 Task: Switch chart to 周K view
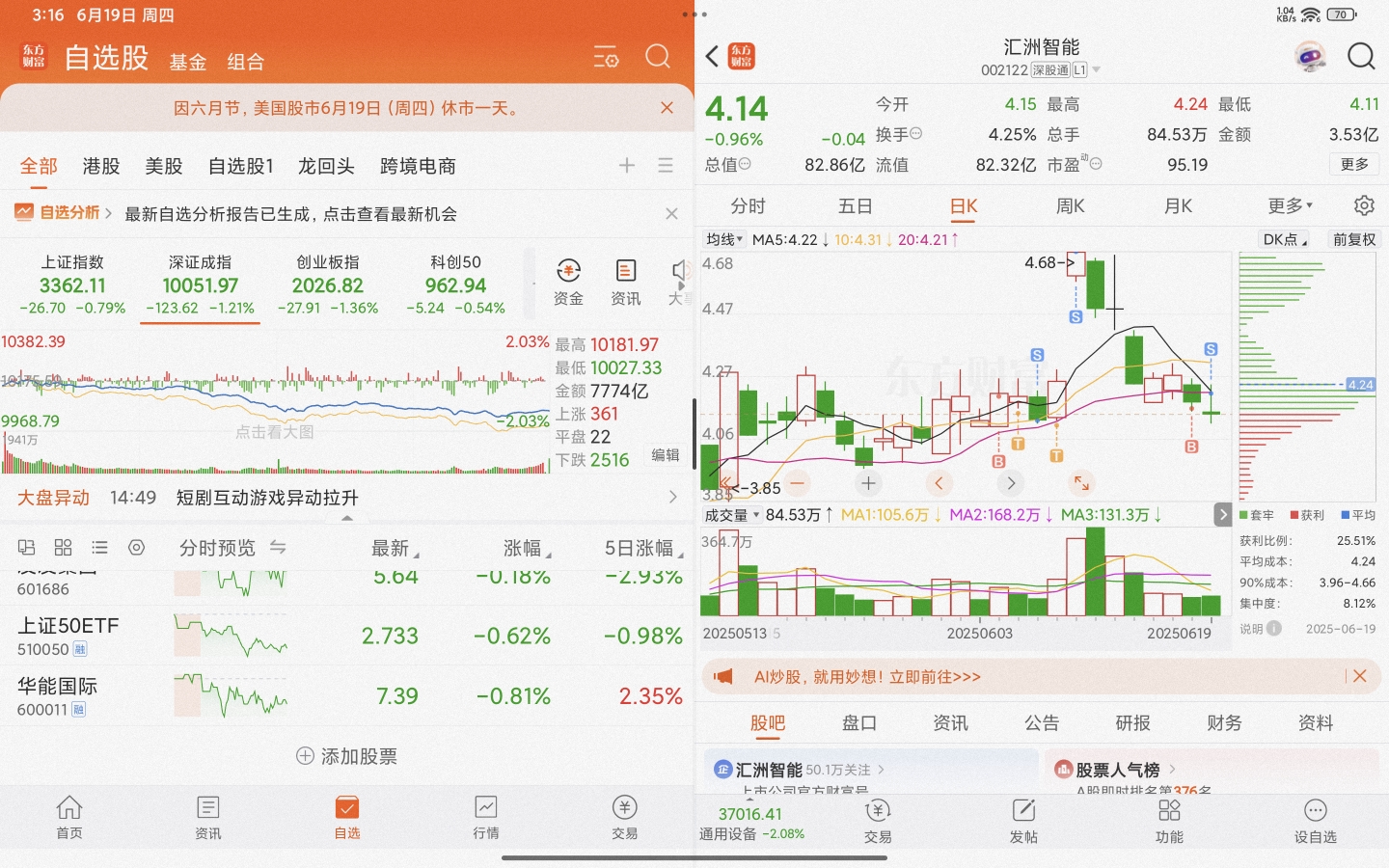pyautogui.click(x=1071, y=205)
